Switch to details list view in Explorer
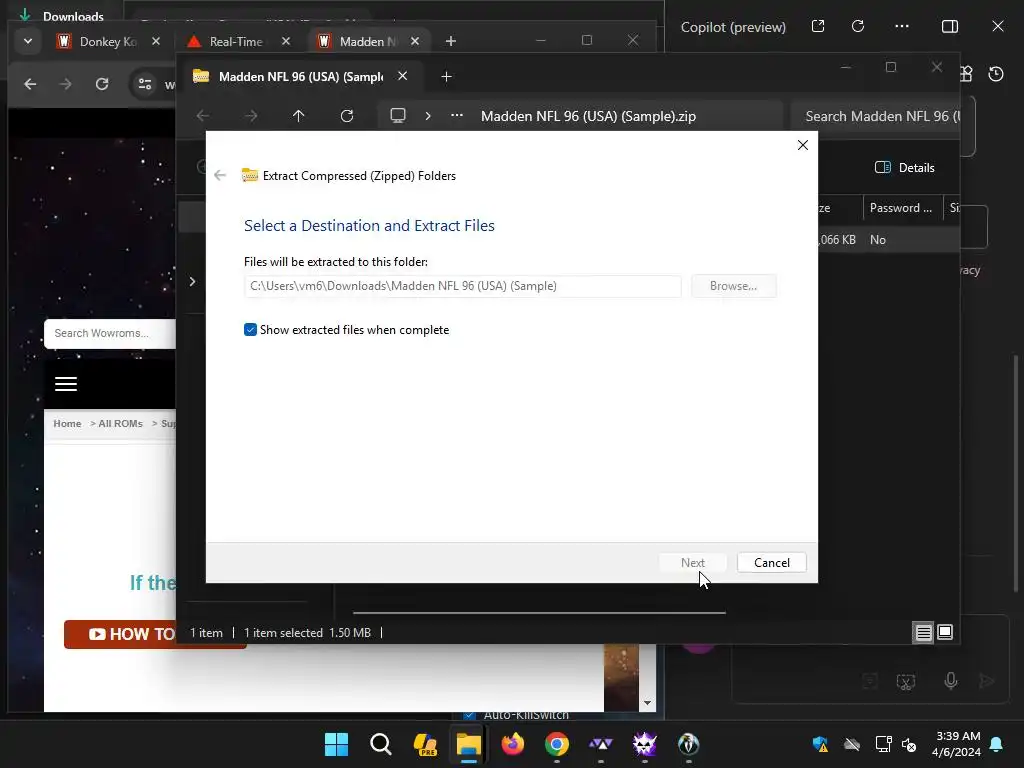Screen dimensions: 1024x768 (923, 632)
